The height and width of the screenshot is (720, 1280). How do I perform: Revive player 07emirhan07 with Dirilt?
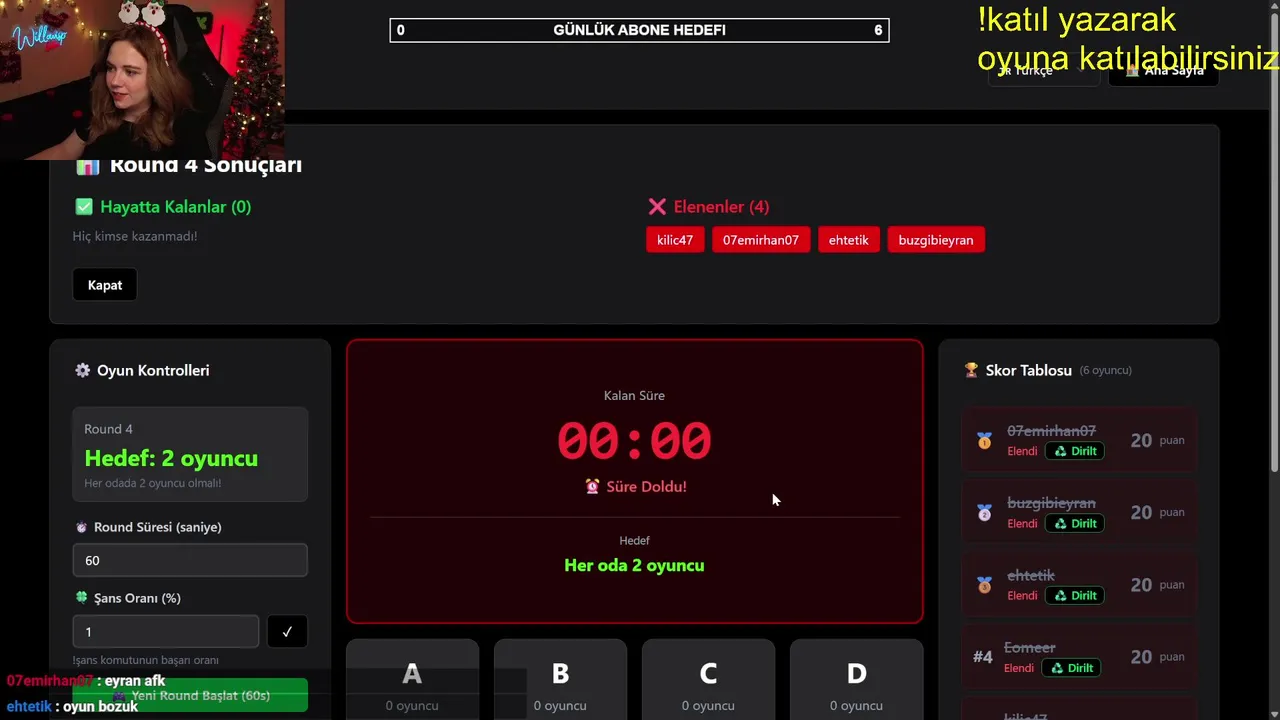(1075, 451)
